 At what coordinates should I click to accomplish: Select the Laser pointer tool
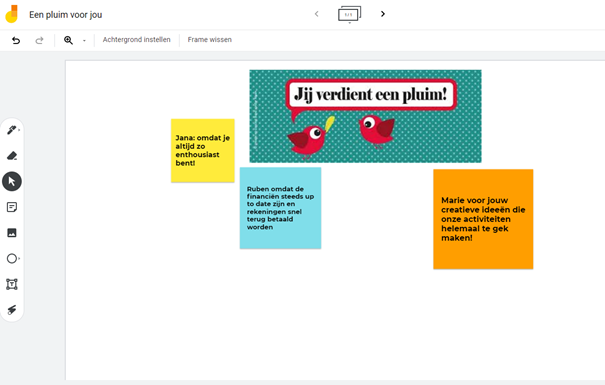[x=12, y=309]
